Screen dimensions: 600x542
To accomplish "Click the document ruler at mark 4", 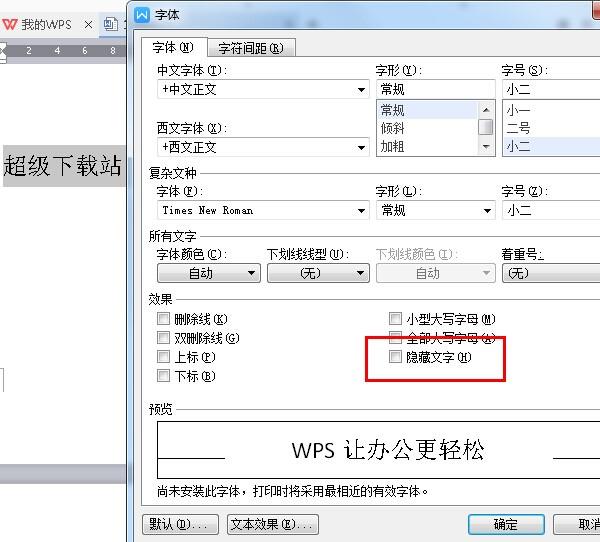I will tap(57, 51).
